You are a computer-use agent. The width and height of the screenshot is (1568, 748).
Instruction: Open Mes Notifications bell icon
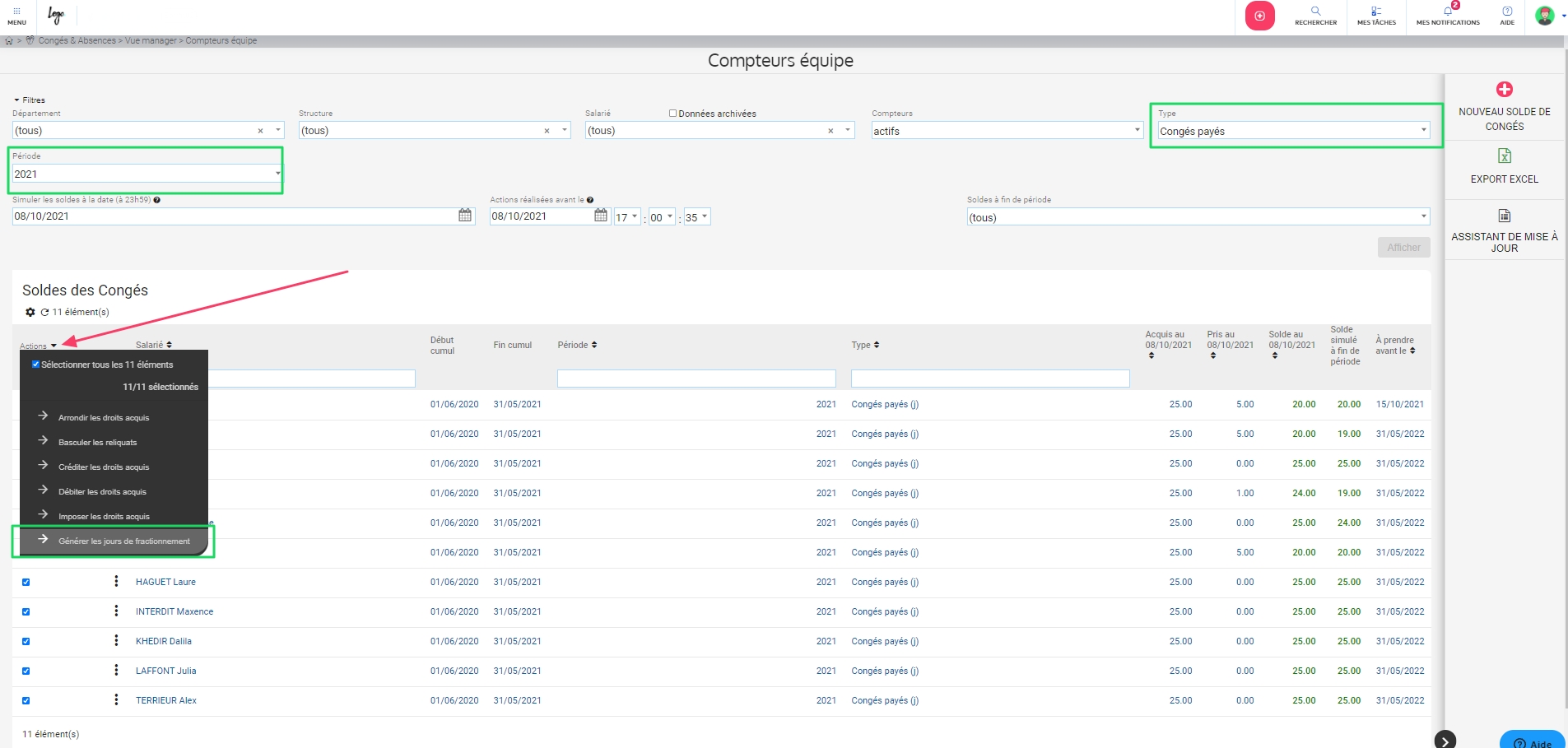coord(1448,12)
